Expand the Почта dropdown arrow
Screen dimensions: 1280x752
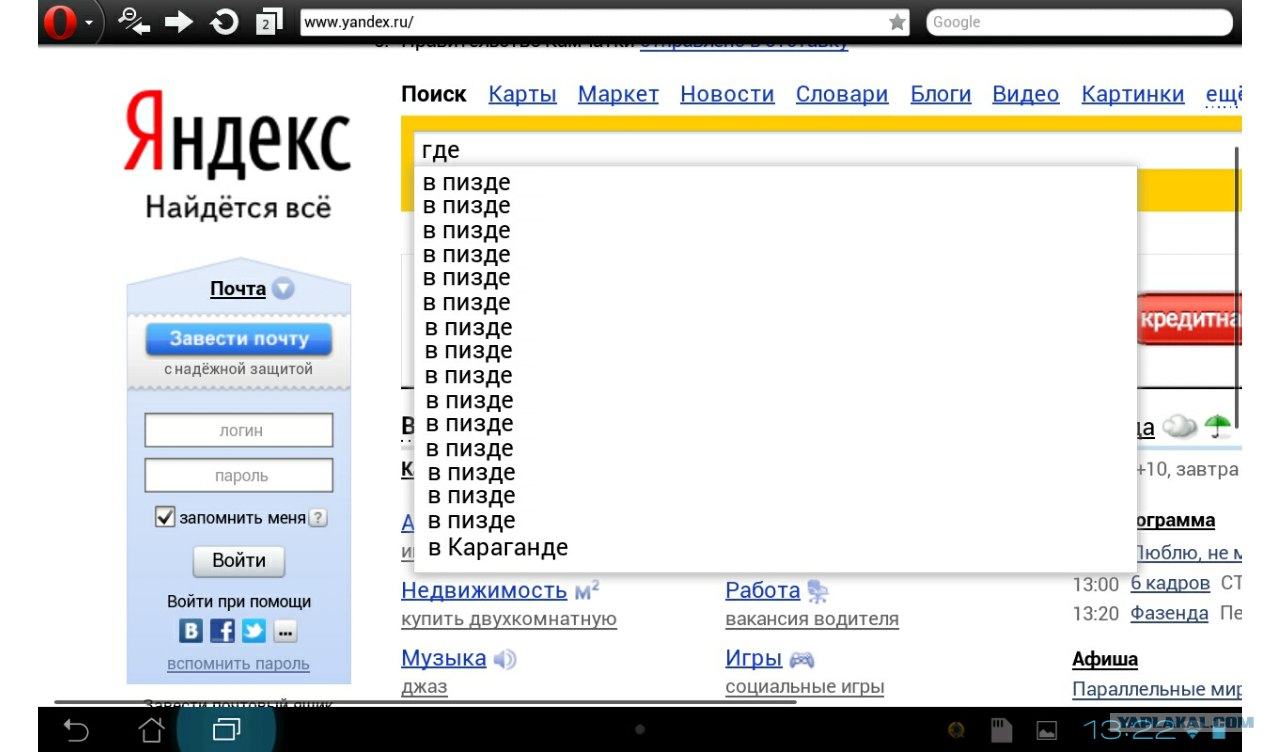(284, 289)
